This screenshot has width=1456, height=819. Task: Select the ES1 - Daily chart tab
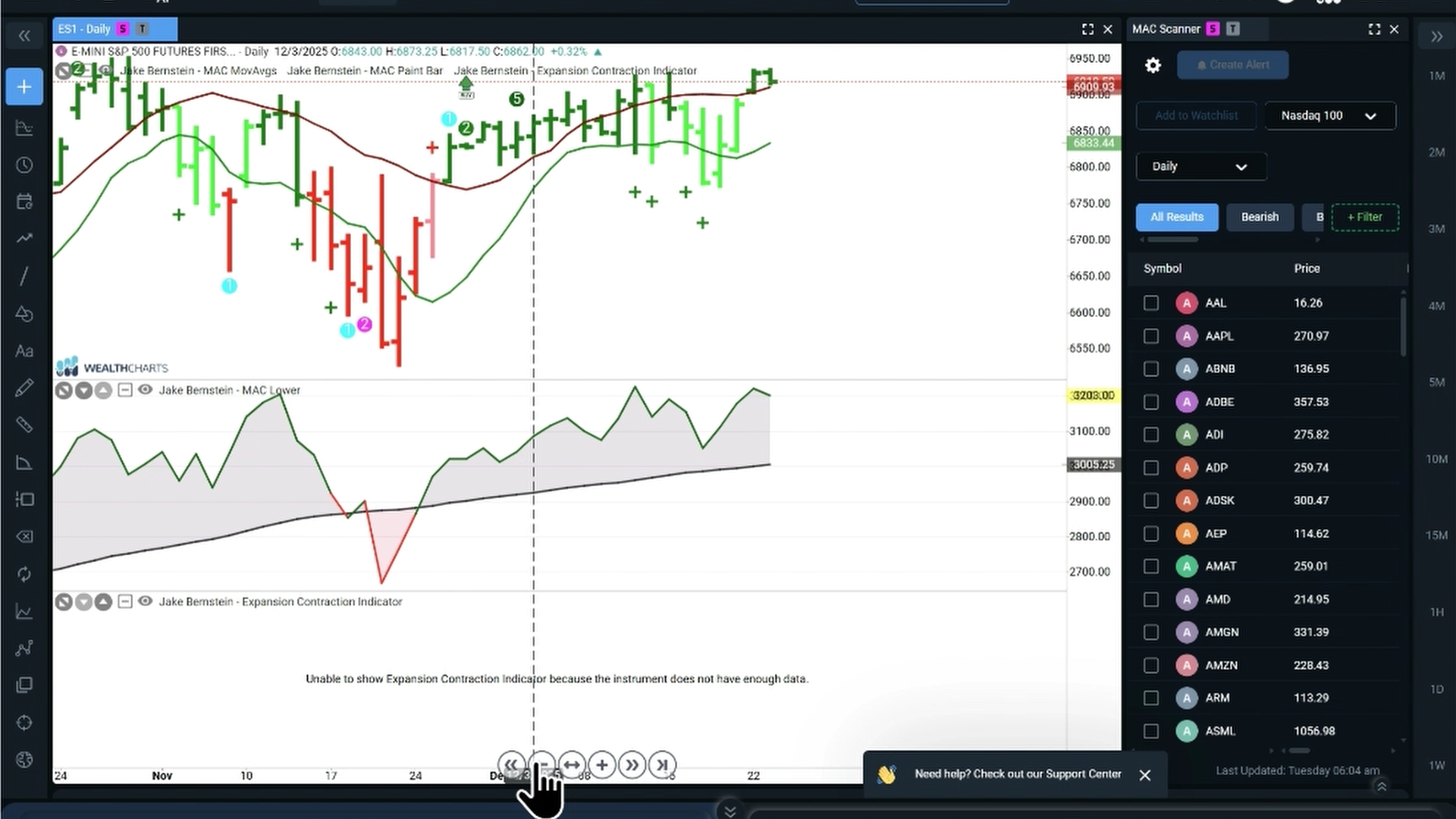(115, 29)
